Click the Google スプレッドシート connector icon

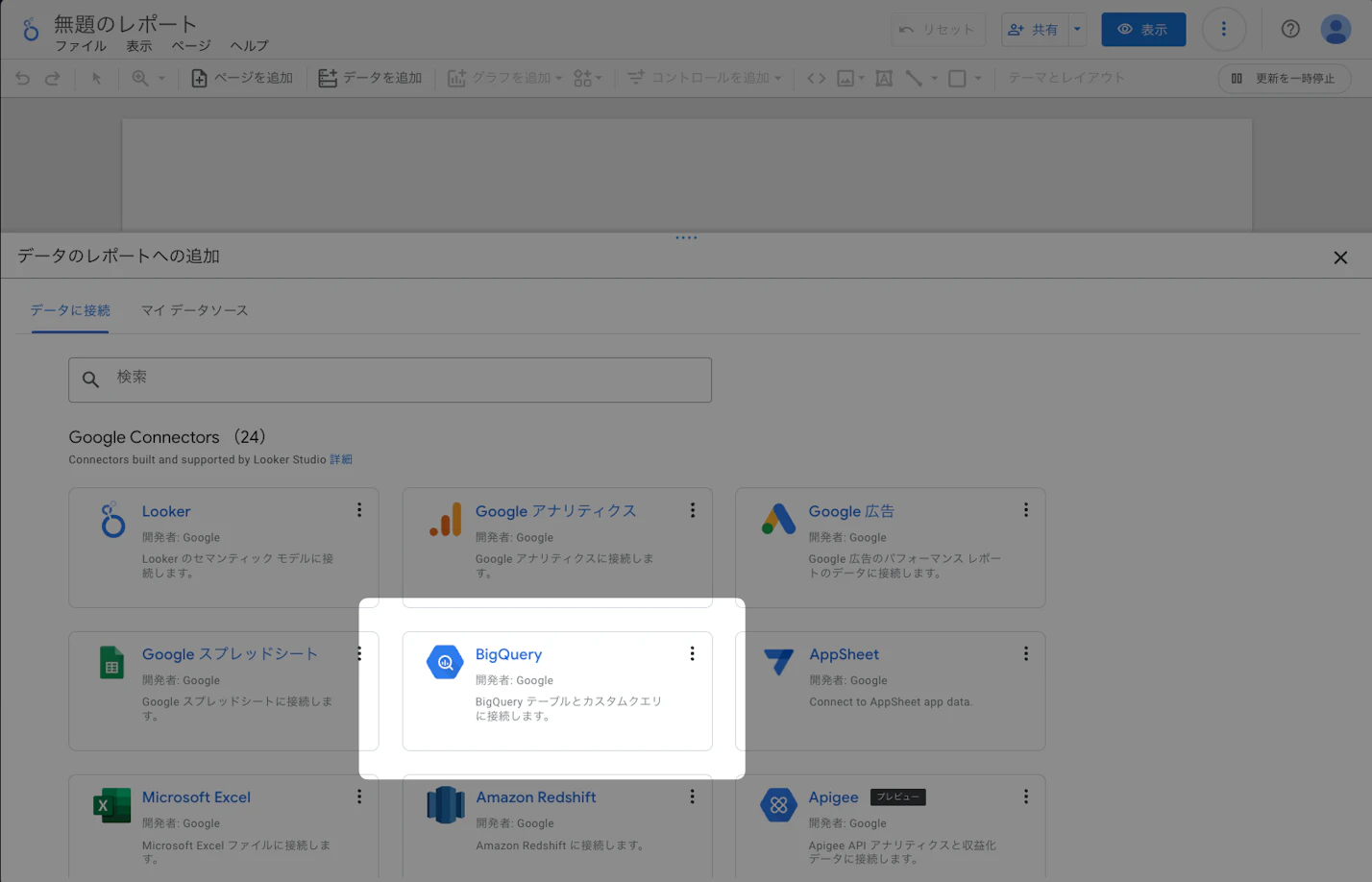111,662
